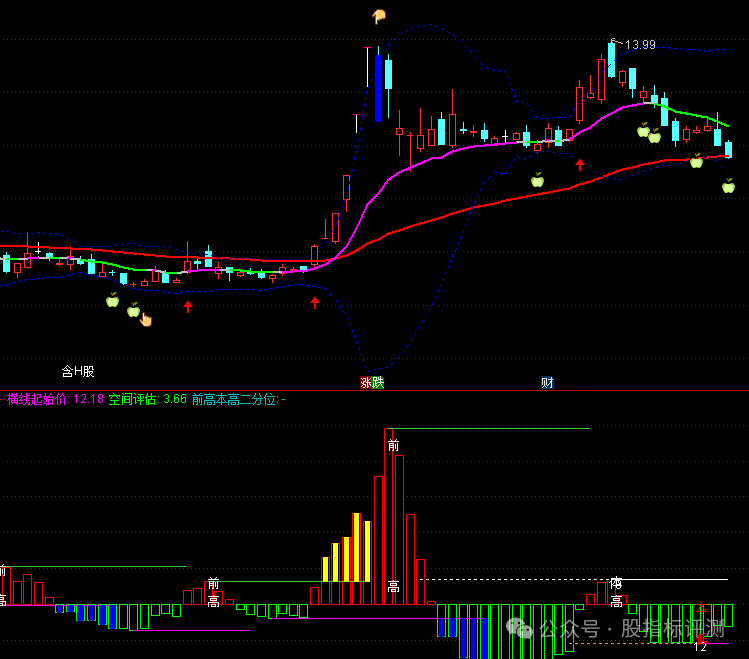
Task: Click the 13.99 high price label
Action: point(640,45)
